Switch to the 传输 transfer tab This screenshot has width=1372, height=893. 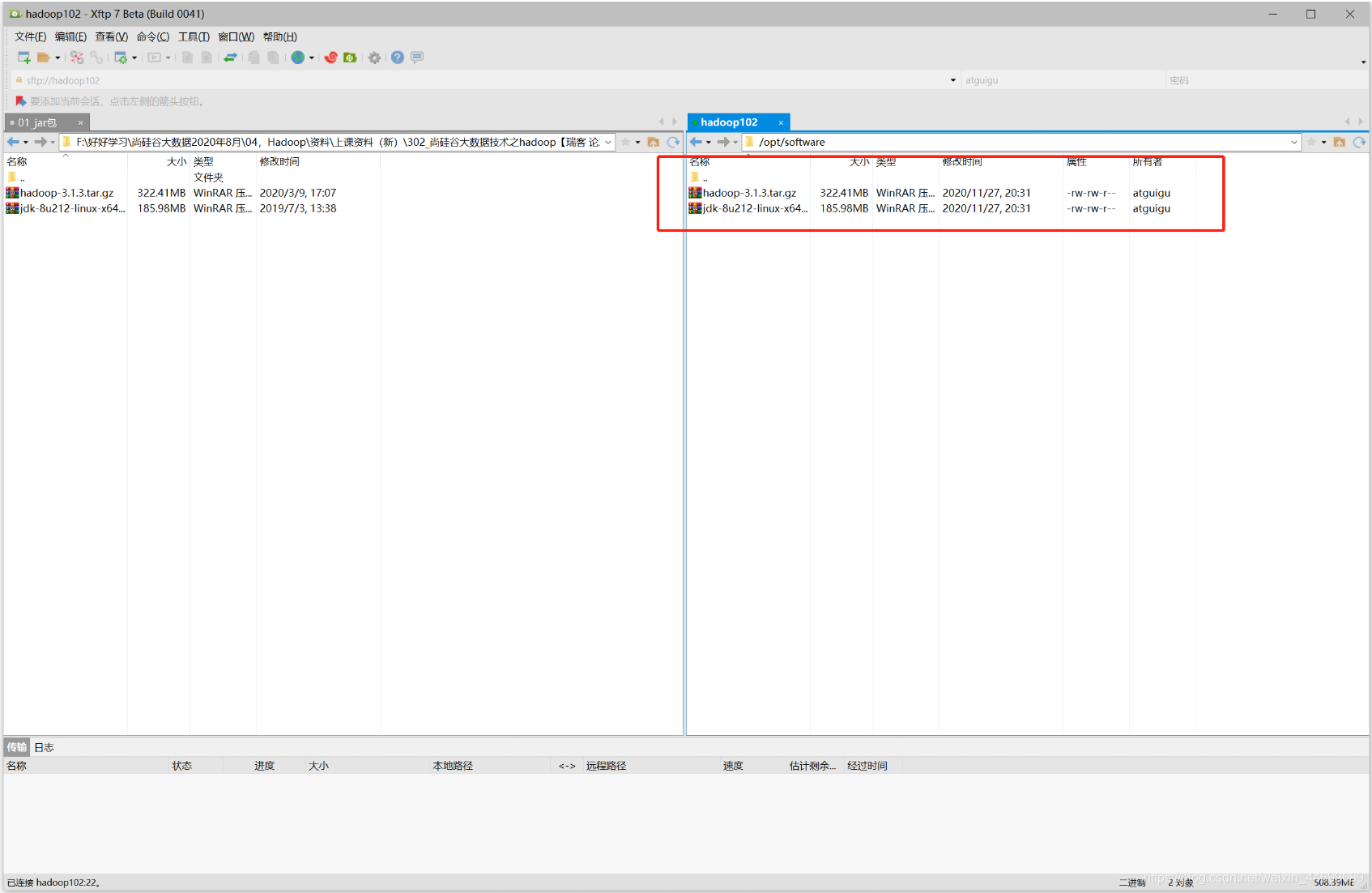pyautogui.click(x=17, y=747)
